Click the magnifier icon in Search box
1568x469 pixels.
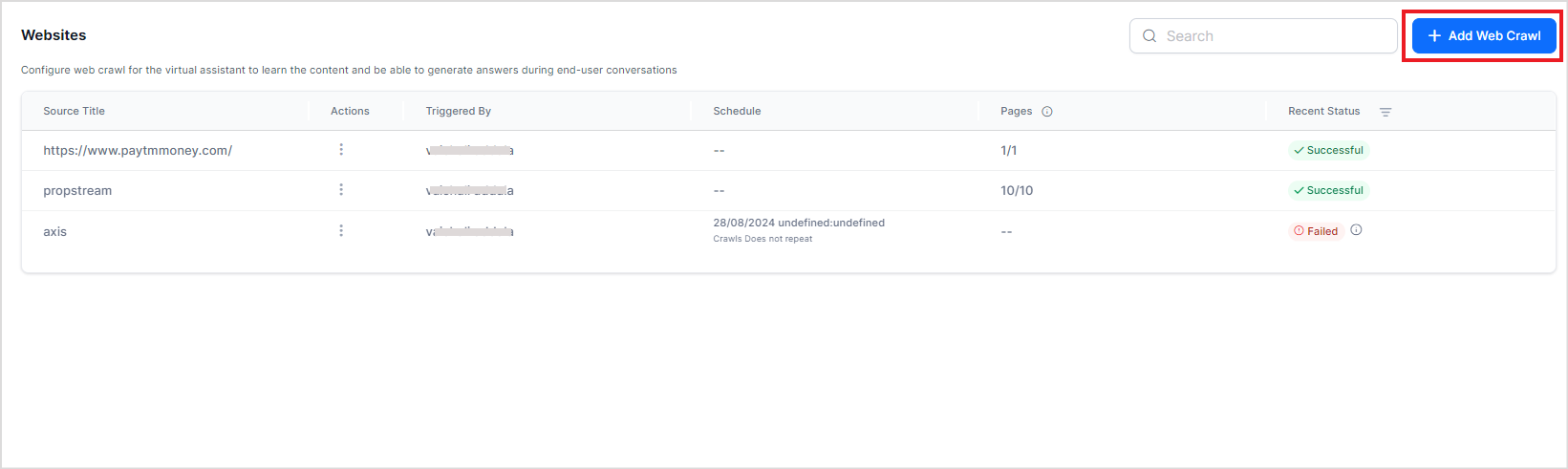point(1149,36)
